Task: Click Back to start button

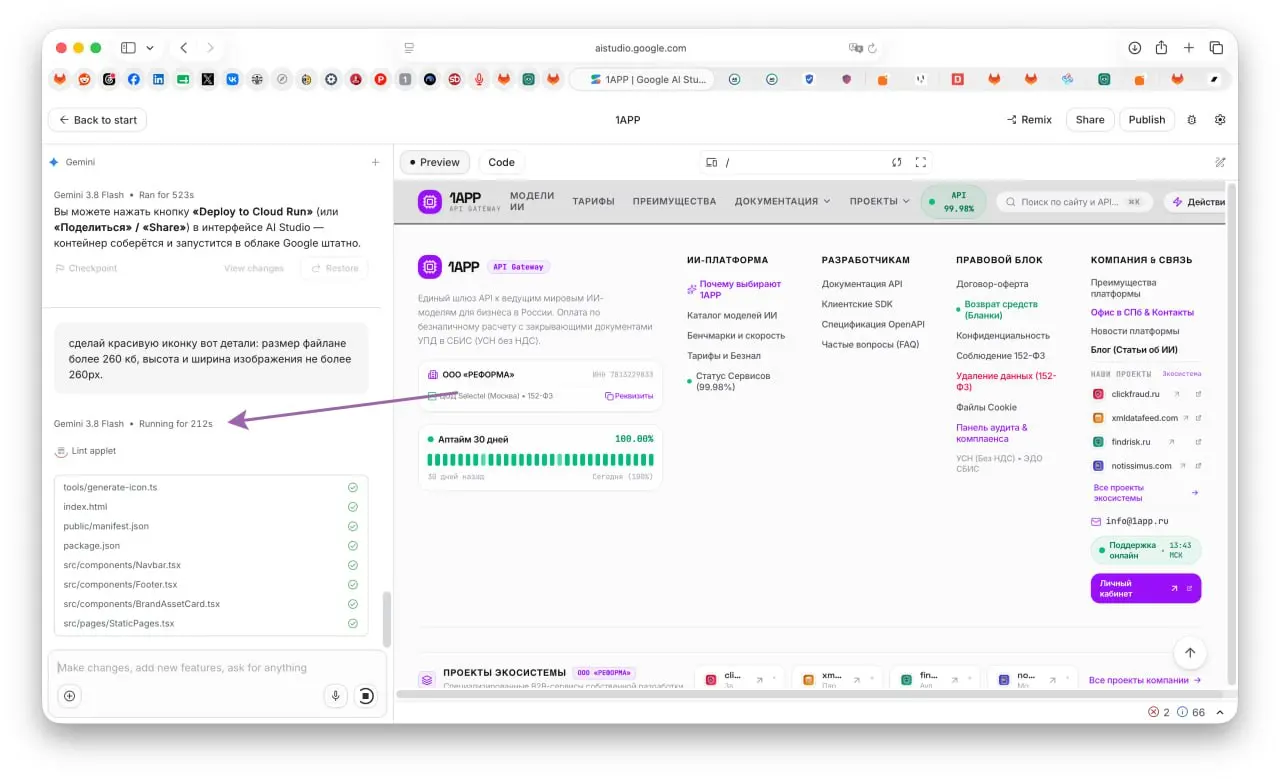Action: pos(98,120)
